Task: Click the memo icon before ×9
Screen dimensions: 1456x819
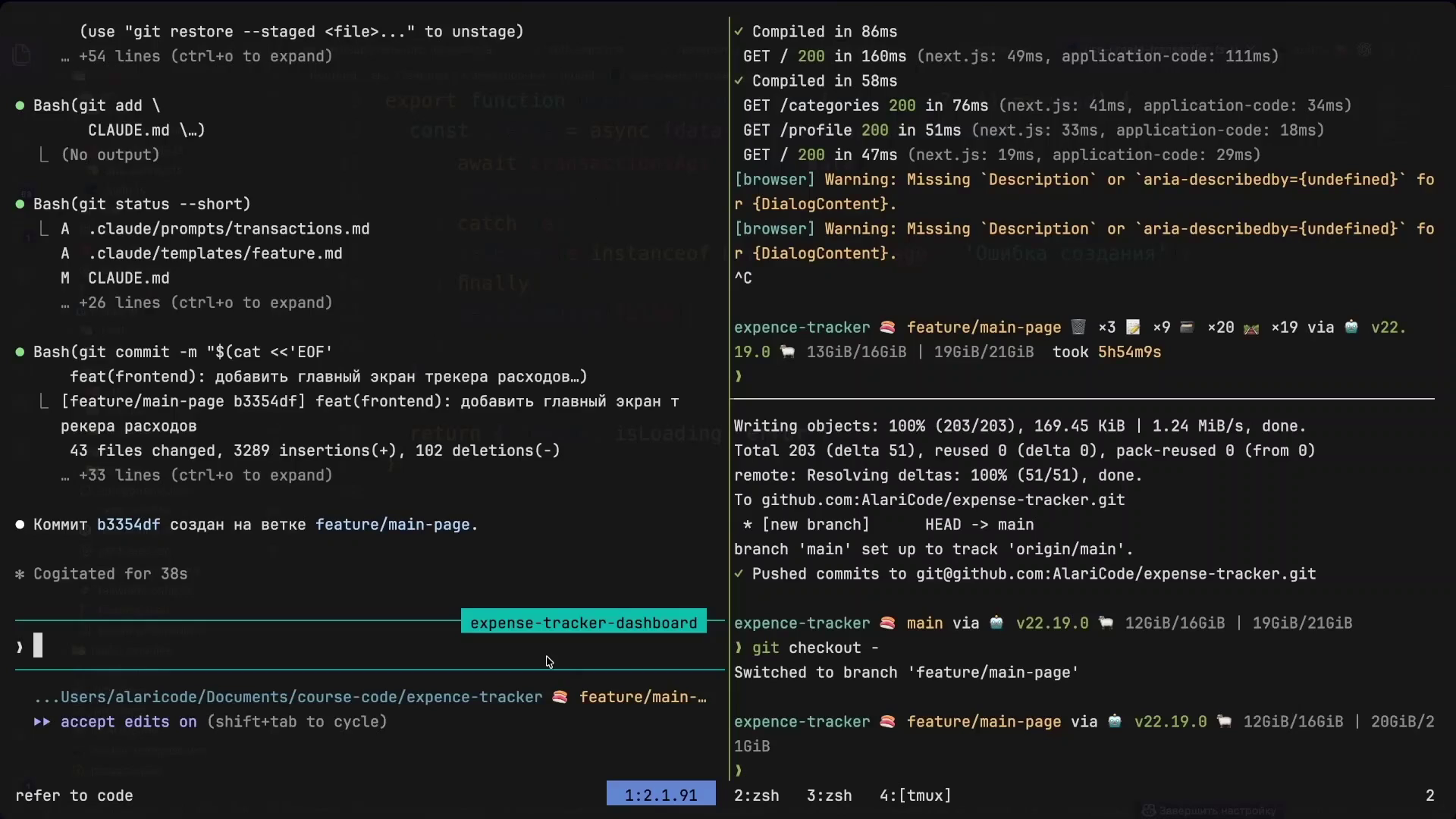Action: pos(1133,327)
